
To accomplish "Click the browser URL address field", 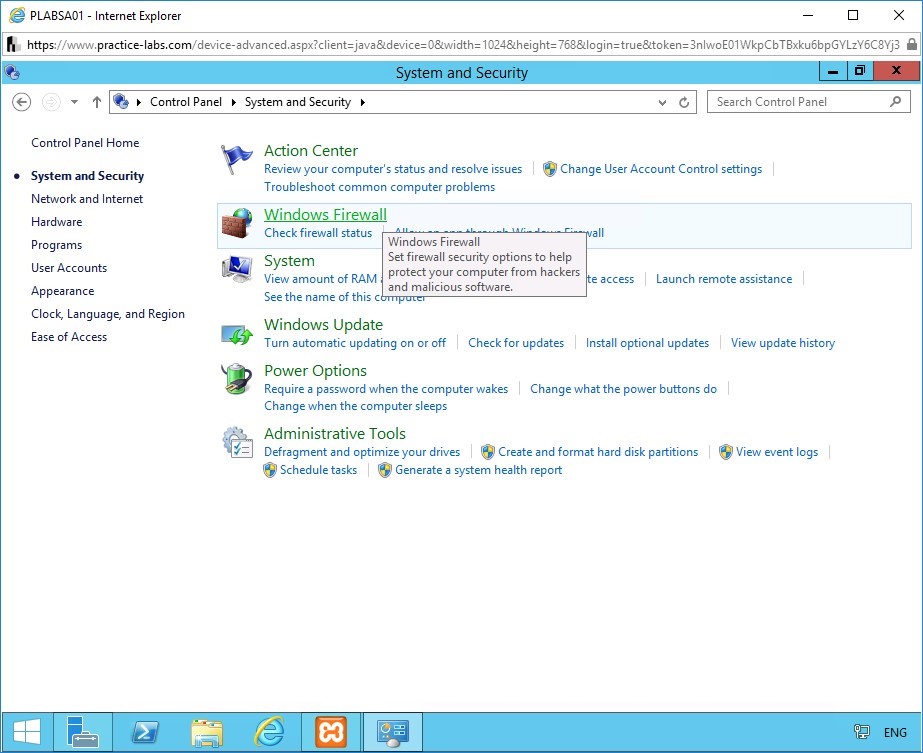I will [x=463, y=45].
